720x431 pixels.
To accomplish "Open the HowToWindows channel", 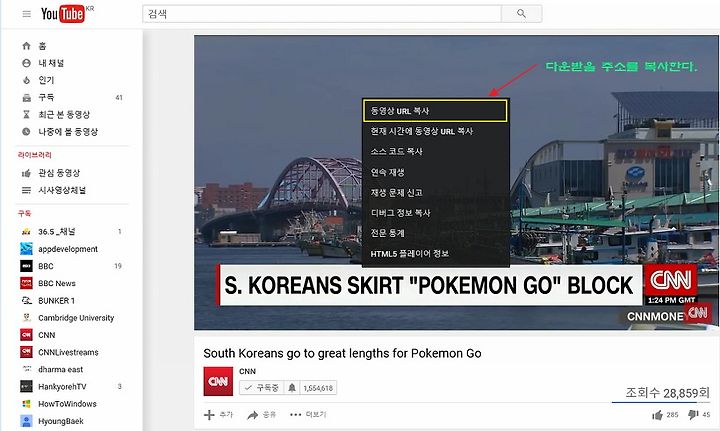I will 68,404.
